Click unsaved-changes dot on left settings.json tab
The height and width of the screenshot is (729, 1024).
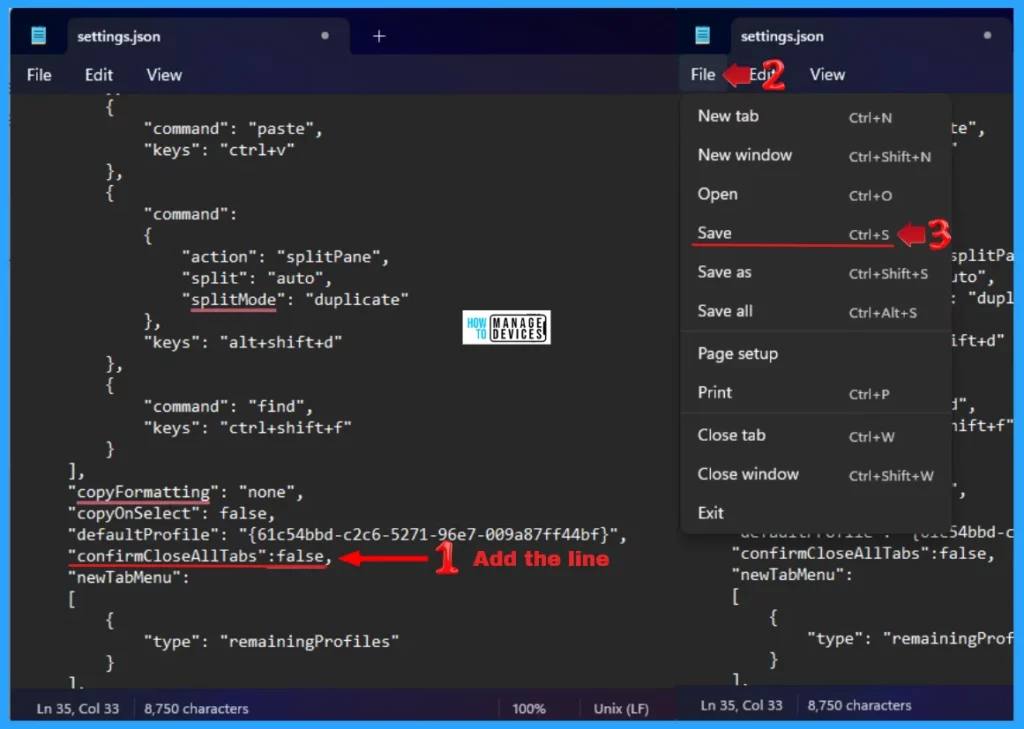325,35
